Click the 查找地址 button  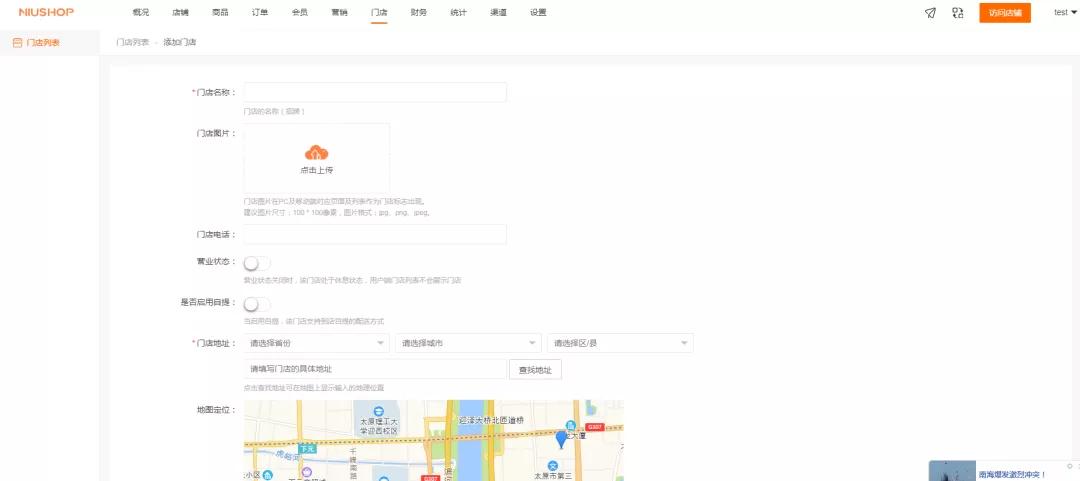pos(535,369)
